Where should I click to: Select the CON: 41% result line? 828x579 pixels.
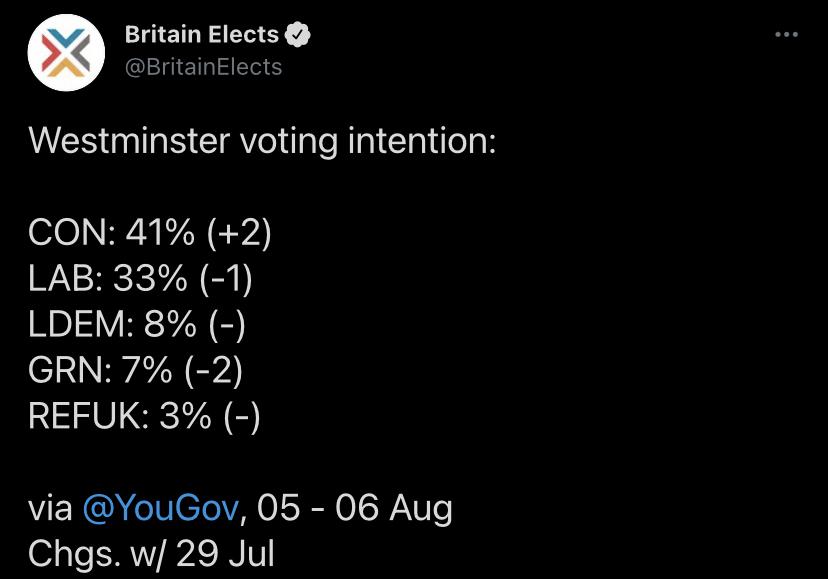coord(150,232)
